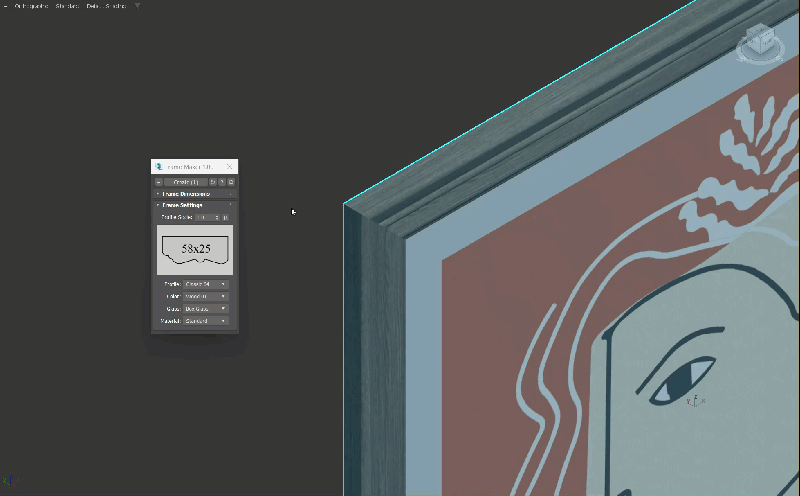Open the help question mark icon
800x496 pixels.
[x=222, y=182]
